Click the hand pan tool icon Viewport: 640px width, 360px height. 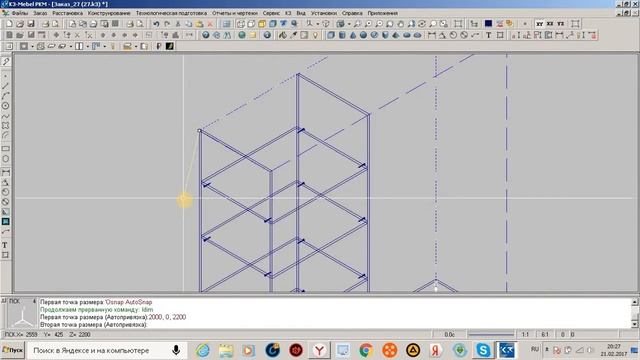click(x=400, y=24)
